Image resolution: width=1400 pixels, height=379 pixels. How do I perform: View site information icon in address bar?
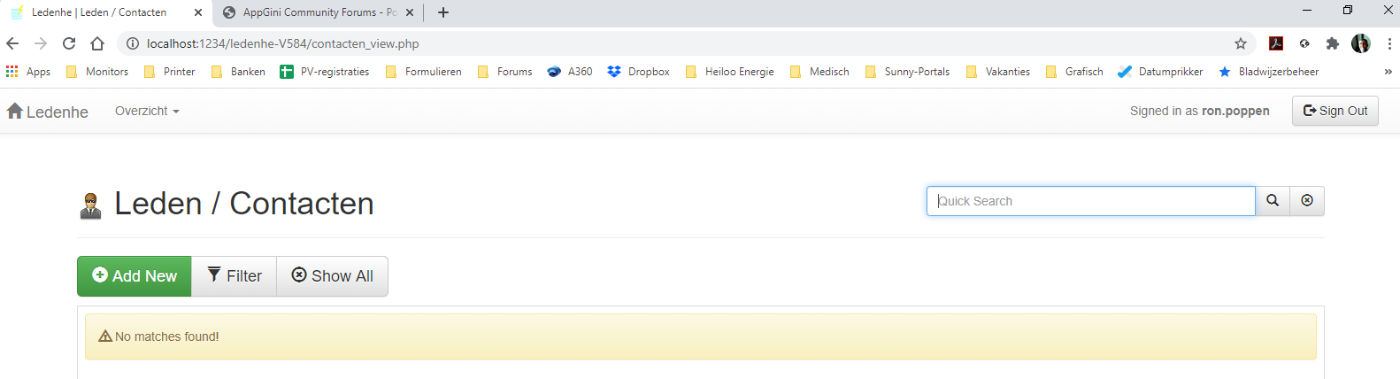131,44
